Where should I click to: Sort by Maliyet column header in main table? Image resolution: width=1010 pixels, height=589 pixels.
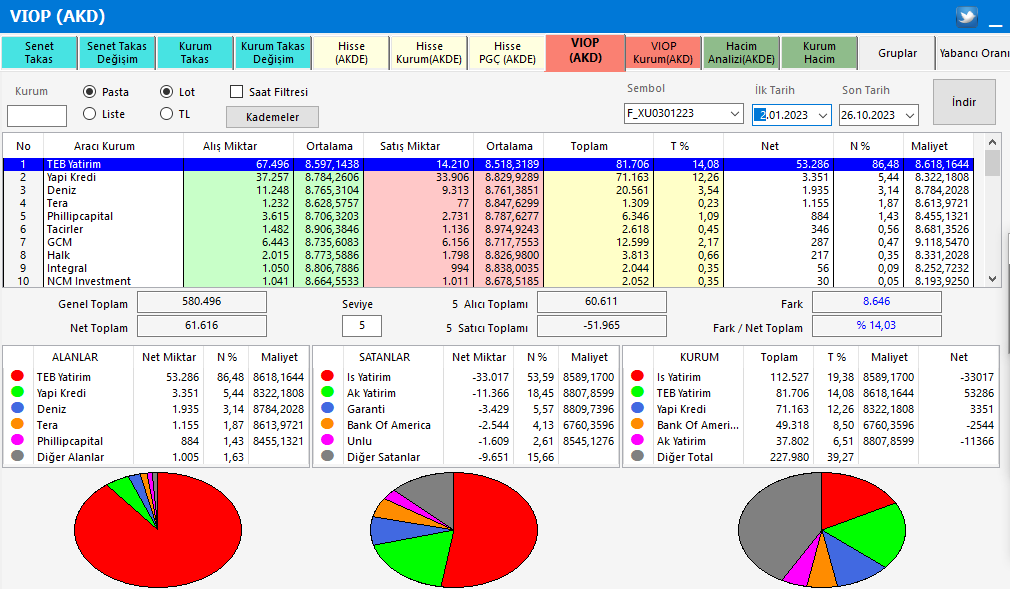[x=929, y=146]
